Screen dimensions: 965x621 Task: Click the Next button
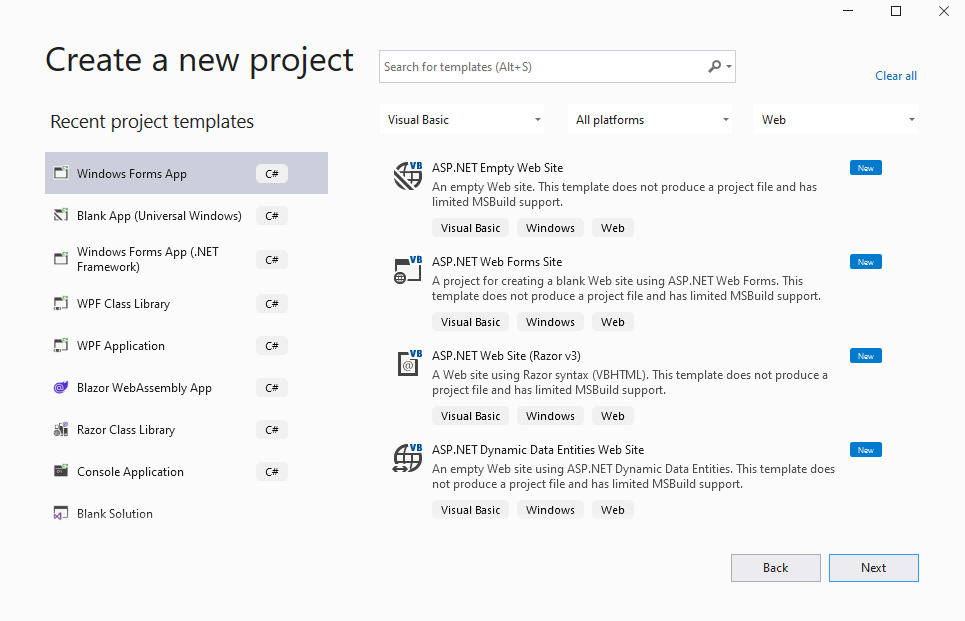tap(873, 567)
